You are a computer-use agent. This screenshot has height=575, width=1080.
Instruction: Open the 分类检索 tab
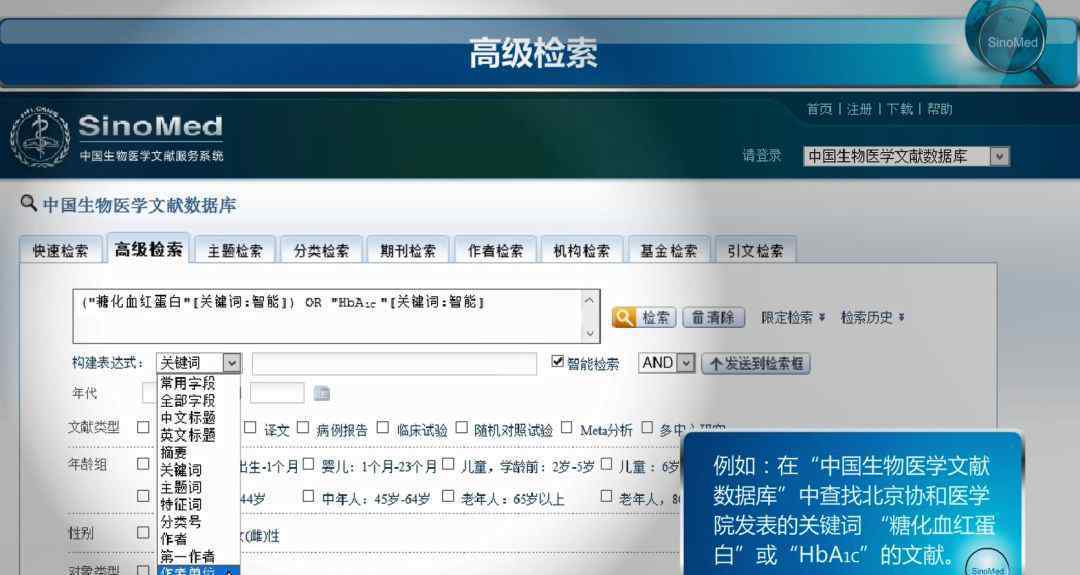(x=321, y=251)
